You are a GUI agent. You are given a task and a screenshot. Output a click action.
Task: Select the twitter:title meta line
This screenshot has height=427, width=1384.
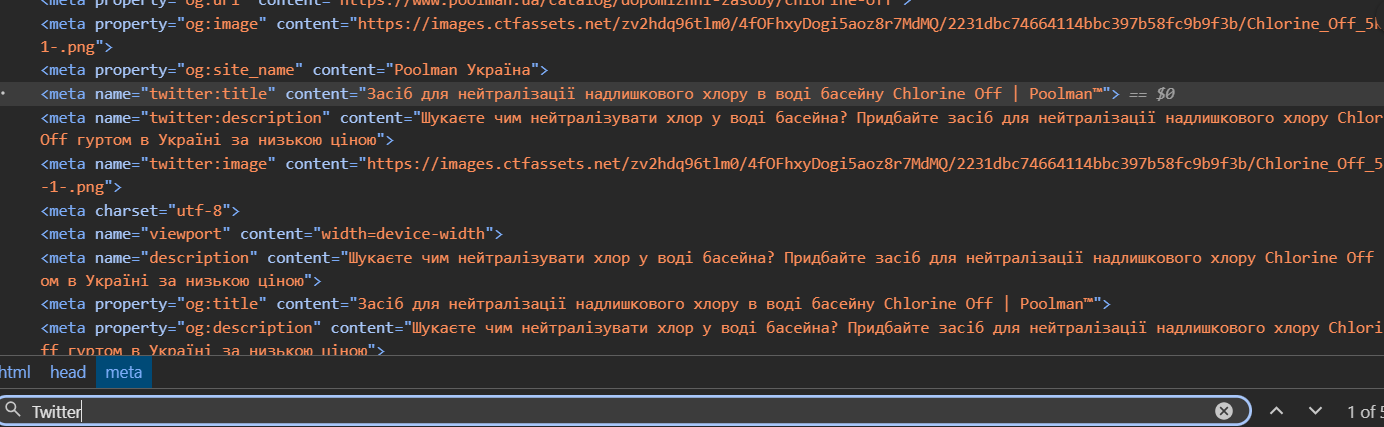[692, 93]
